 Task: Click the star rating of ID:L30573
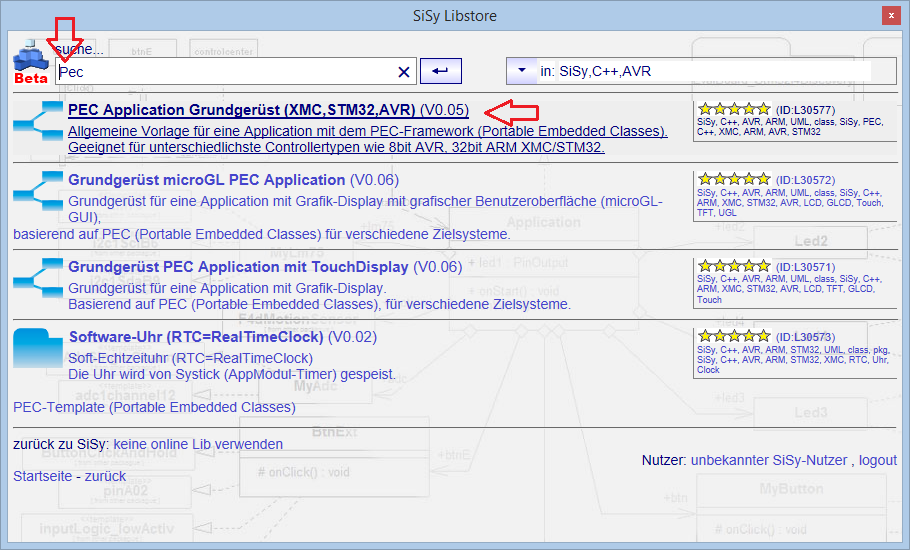click(734, 336)
